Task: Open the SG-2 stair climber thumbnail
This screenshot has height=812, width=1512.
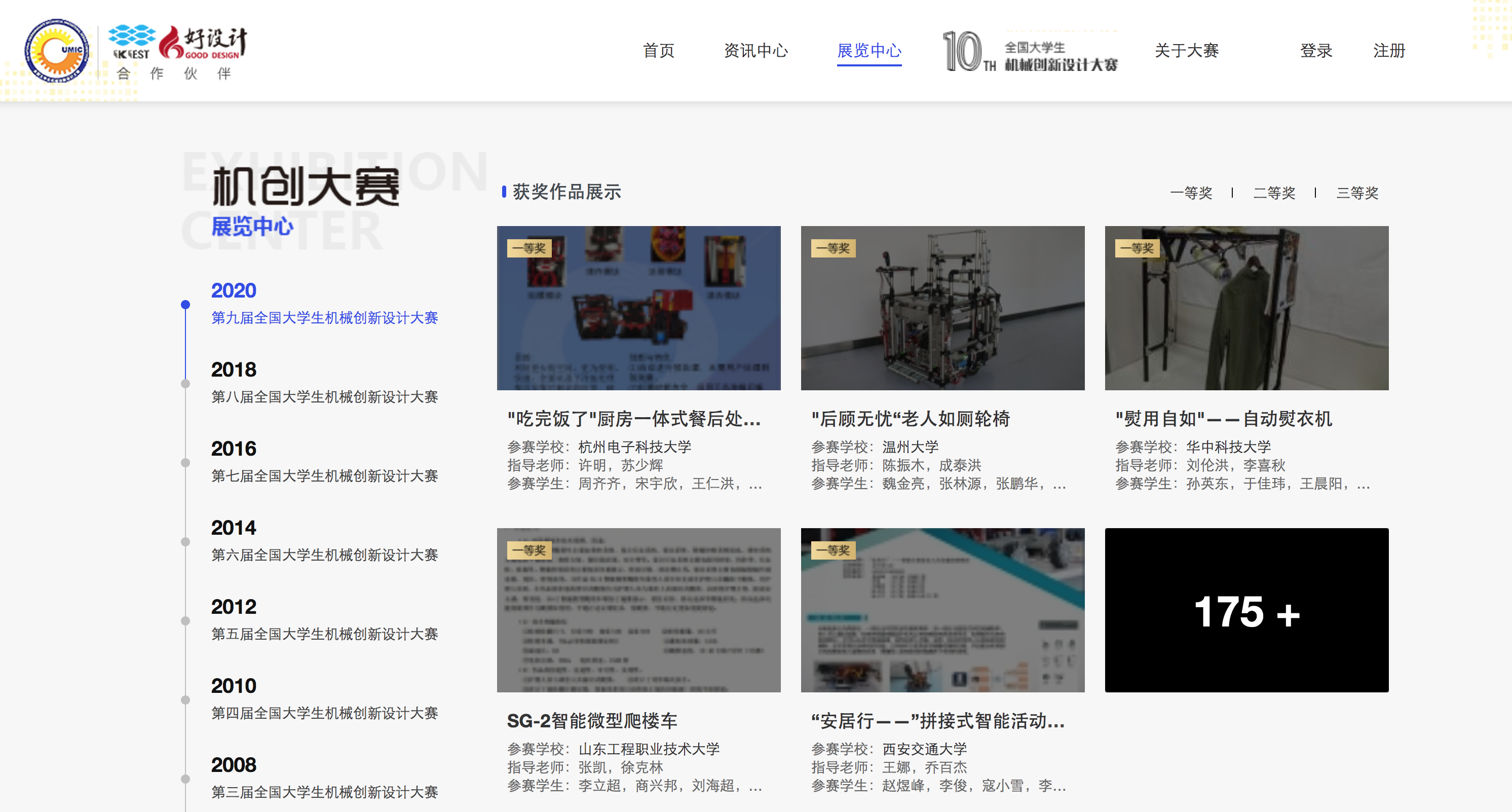Action: (x=638, y=610)
